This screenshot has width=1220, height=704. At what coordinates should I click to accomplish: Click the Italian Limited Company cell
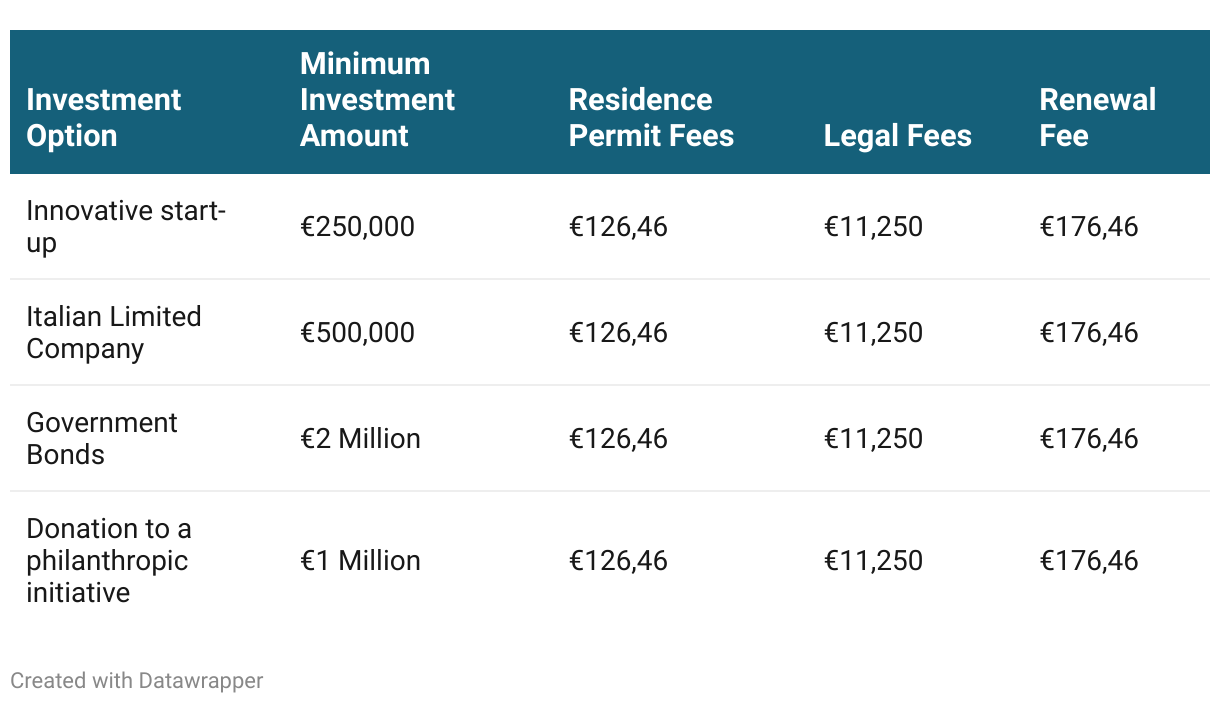pyautogui.click(x=114, y=333)
